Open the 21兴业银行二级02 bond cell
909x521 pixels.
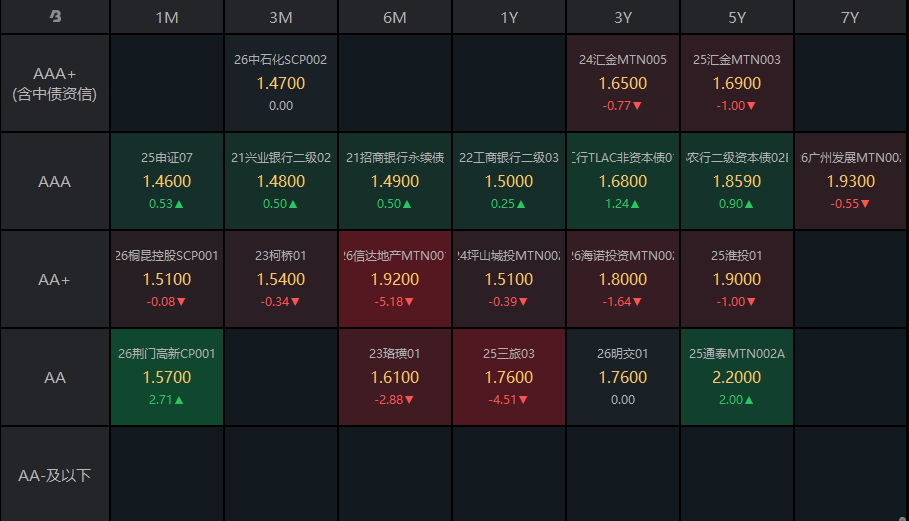281,181
